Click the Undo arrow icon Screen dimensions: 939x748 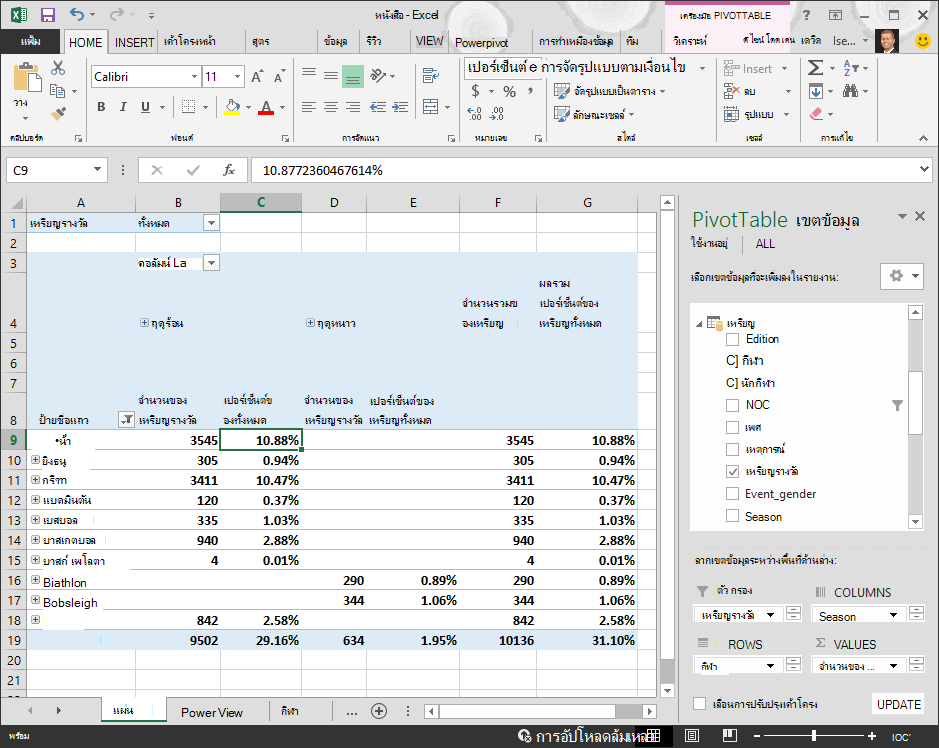pos(77,14)
